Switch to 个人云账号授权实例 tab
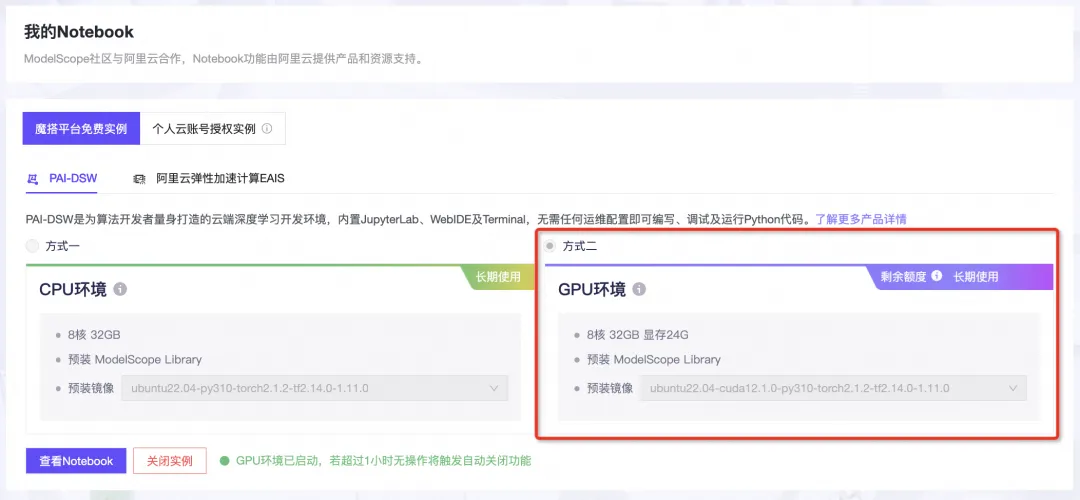Viewport: 1080px width, 500px height. click(x=212, y=129)
